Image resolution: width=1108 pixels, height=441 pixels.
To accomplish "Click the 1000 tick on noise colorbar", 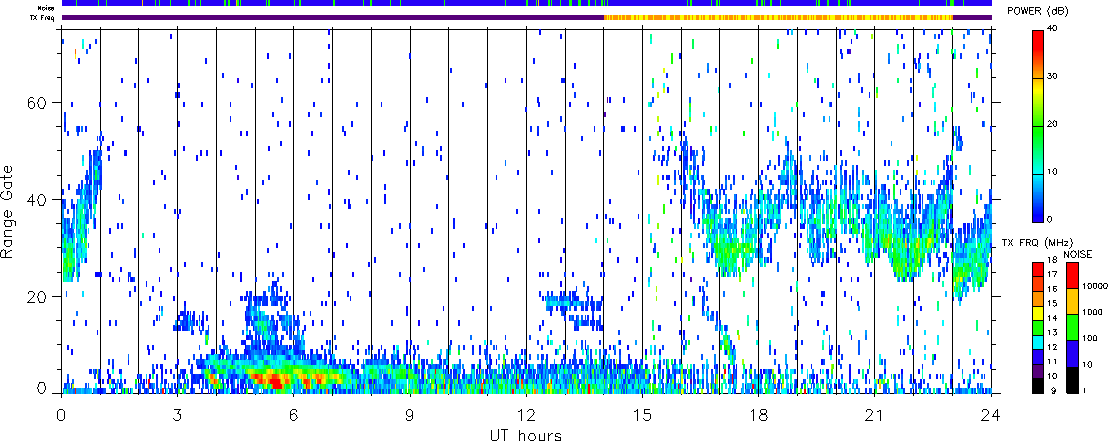I will 1090,311.
